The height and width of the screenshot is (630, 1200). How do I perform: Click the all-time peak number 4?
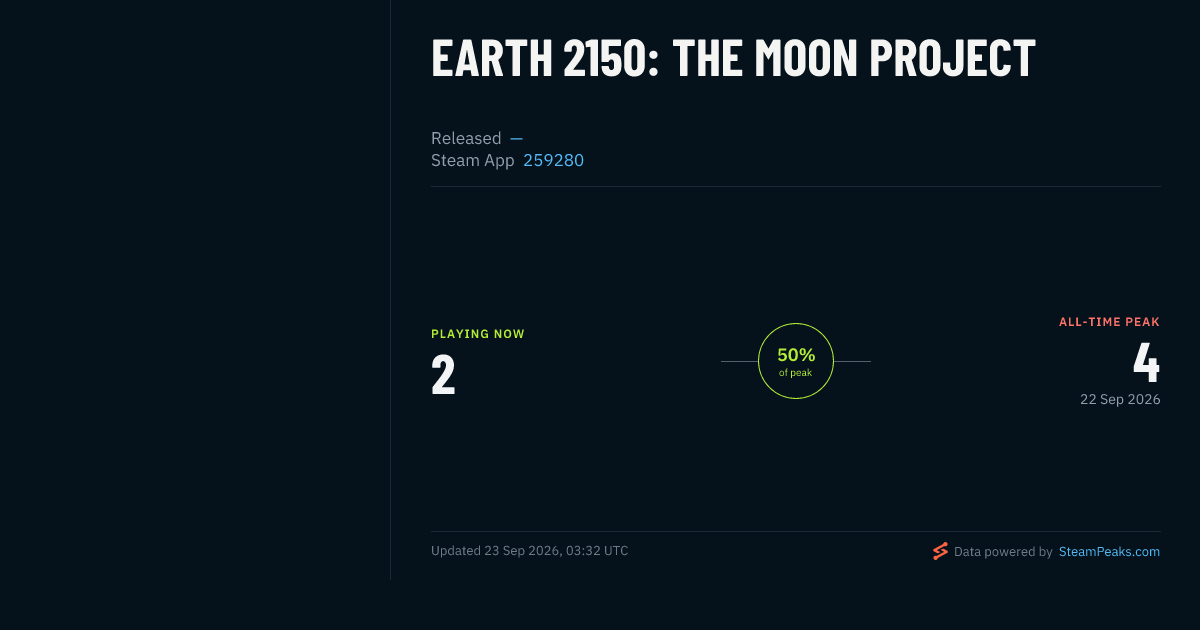tap(1147, 363)
